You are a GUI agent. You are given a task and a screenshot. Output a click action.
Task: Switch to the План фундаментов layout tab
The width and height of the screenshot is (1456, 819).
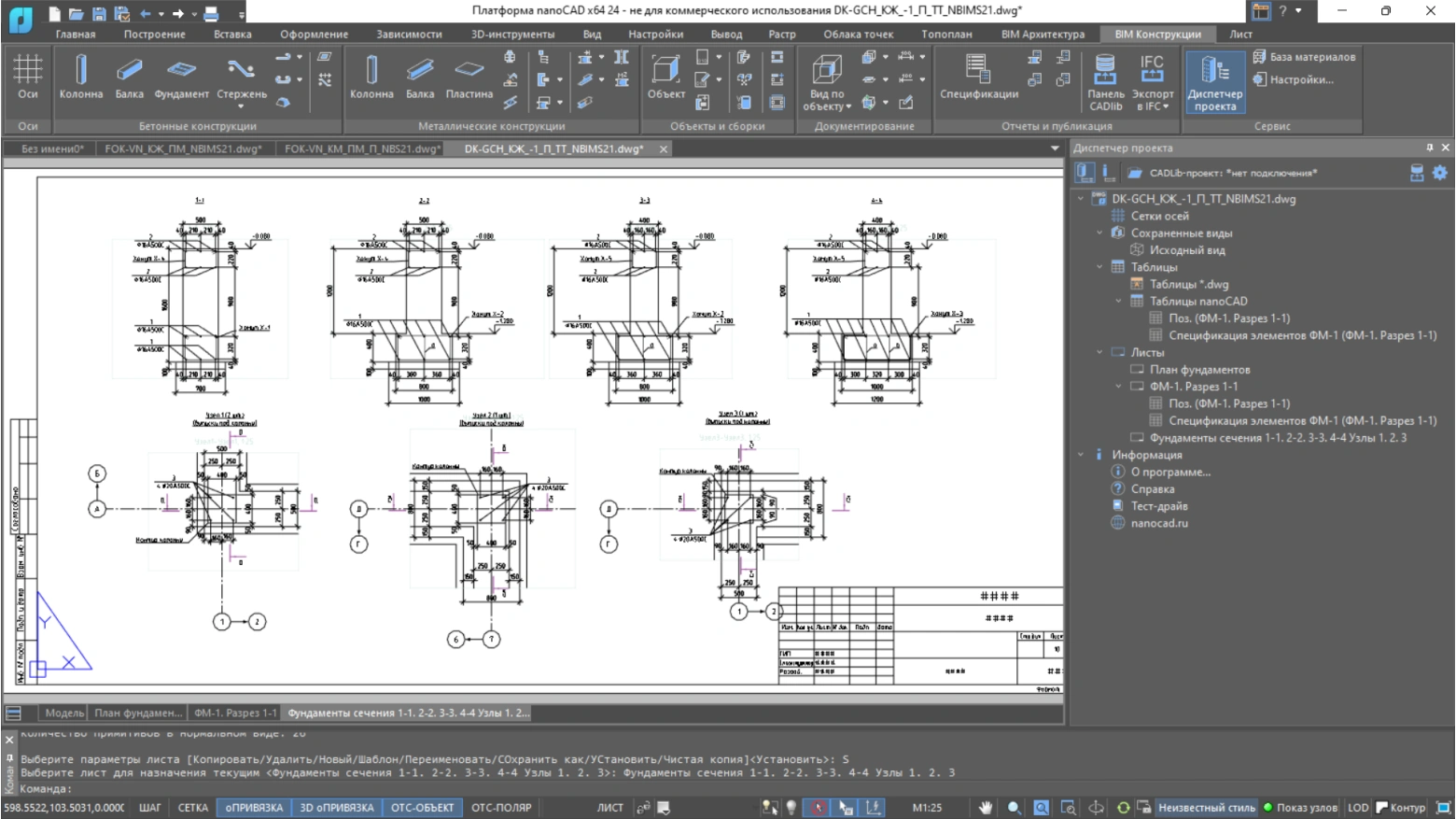coord(137,713)
